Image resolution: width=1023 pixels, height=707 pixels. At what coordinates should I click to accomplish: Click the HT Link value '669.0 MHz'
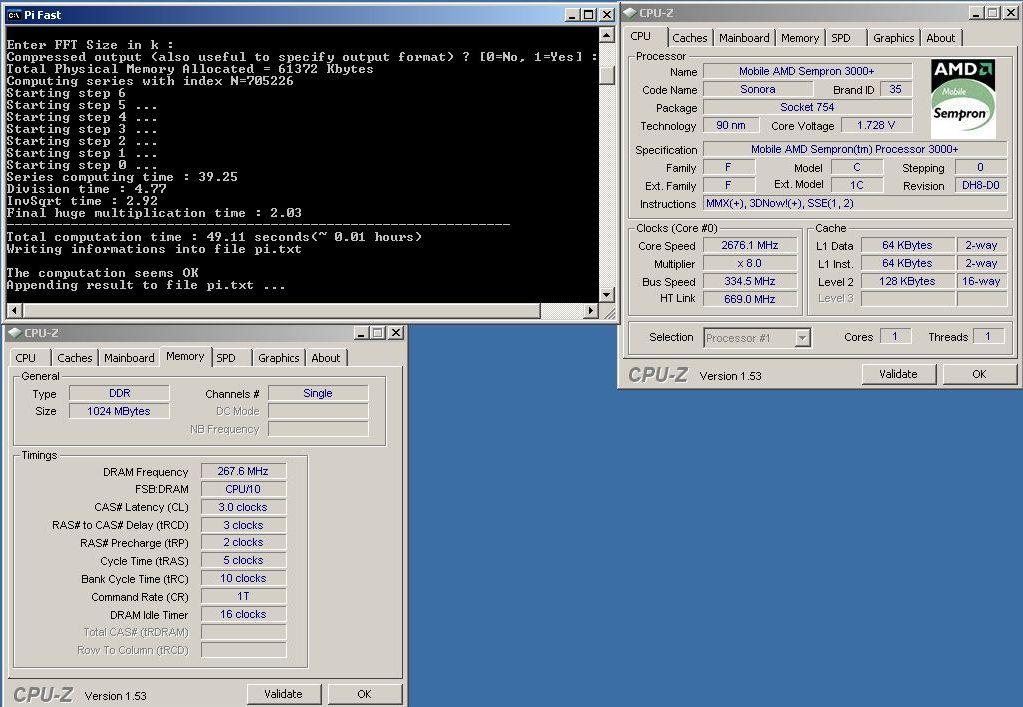750,299
